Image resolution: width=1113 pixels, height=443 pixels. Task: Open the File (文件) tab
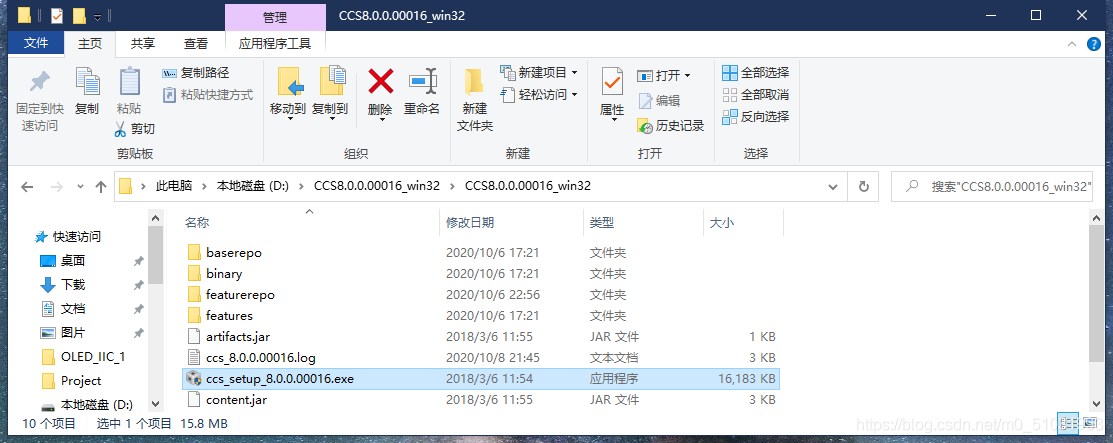tap(35, 43)
